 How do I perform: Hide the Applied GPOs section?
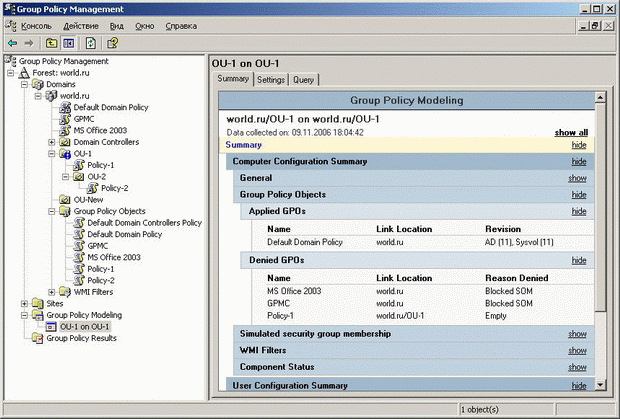pyautogui.click(x=577, y=212)
